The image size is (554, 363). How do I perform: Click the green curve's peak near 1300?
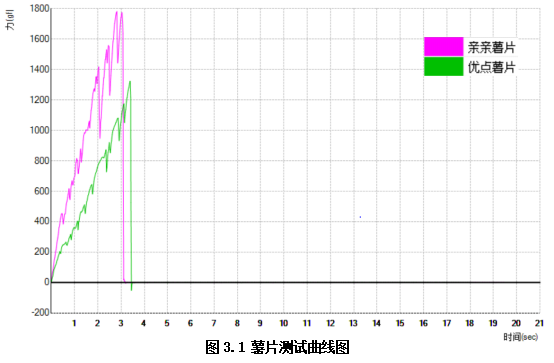[130, 82]
